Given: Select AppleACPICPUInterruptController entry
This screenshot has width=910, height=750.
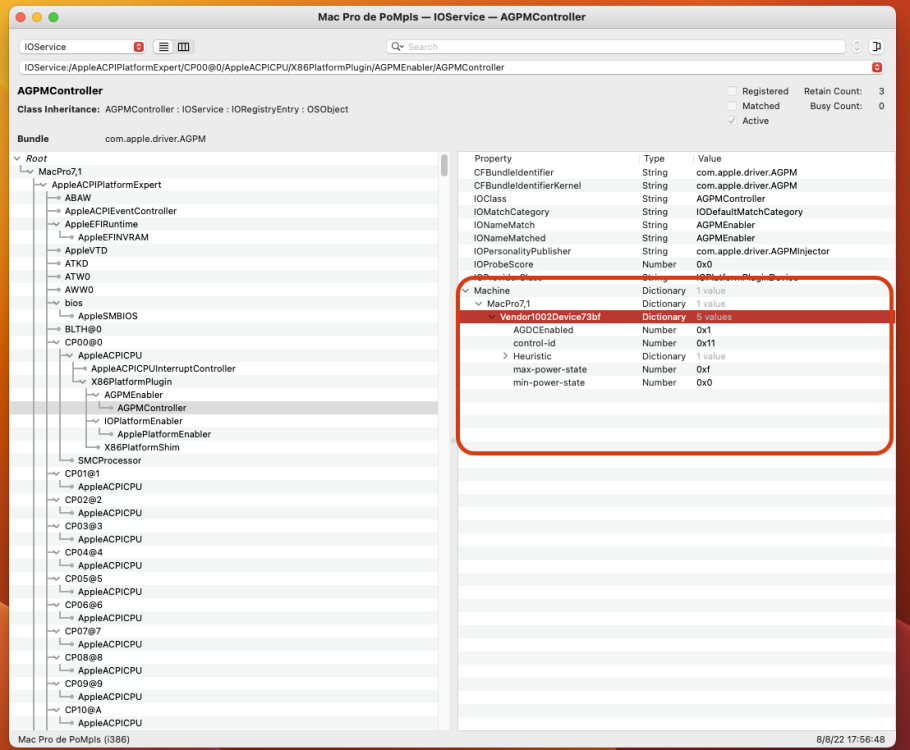Looking at the screenshot, I should click(x=163, y=368).
